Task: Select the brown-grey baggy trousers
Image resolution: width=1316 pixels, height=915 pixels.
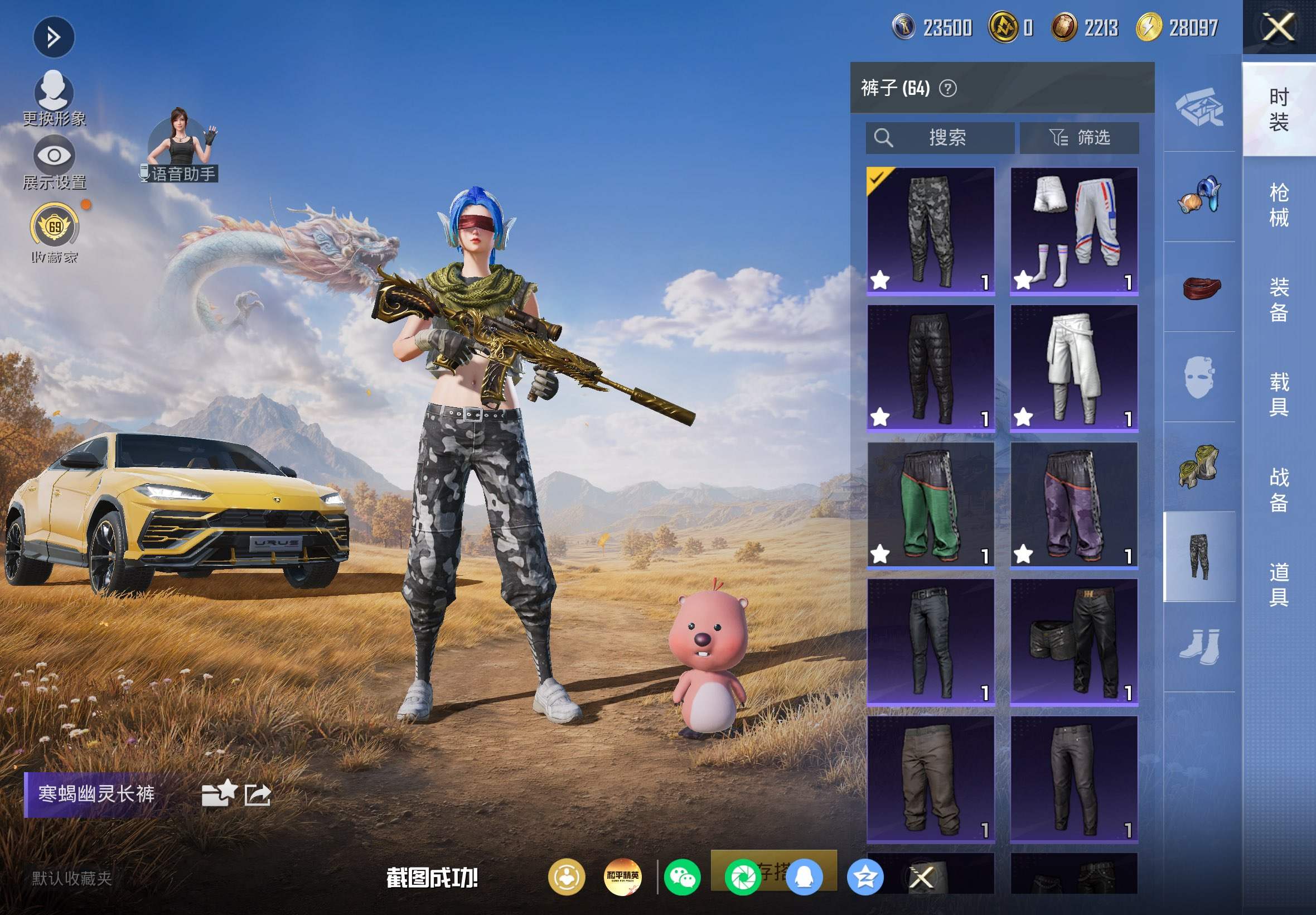Action: pyautogui.click(x=931, y=779)
